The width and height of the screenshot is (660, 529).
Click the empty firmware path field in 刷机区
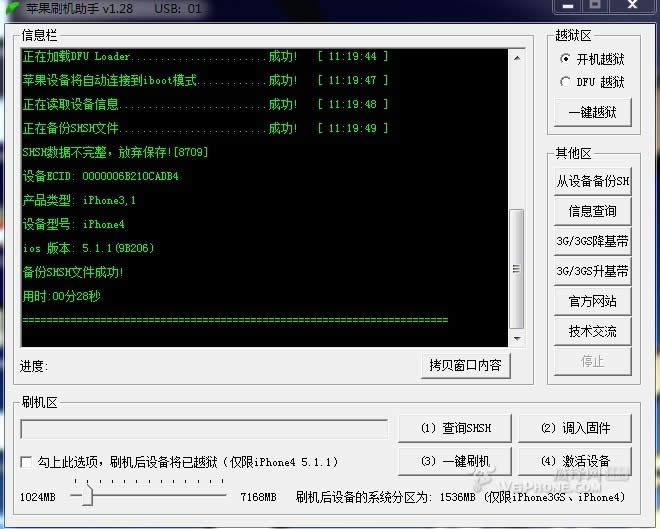click(204, 429)
